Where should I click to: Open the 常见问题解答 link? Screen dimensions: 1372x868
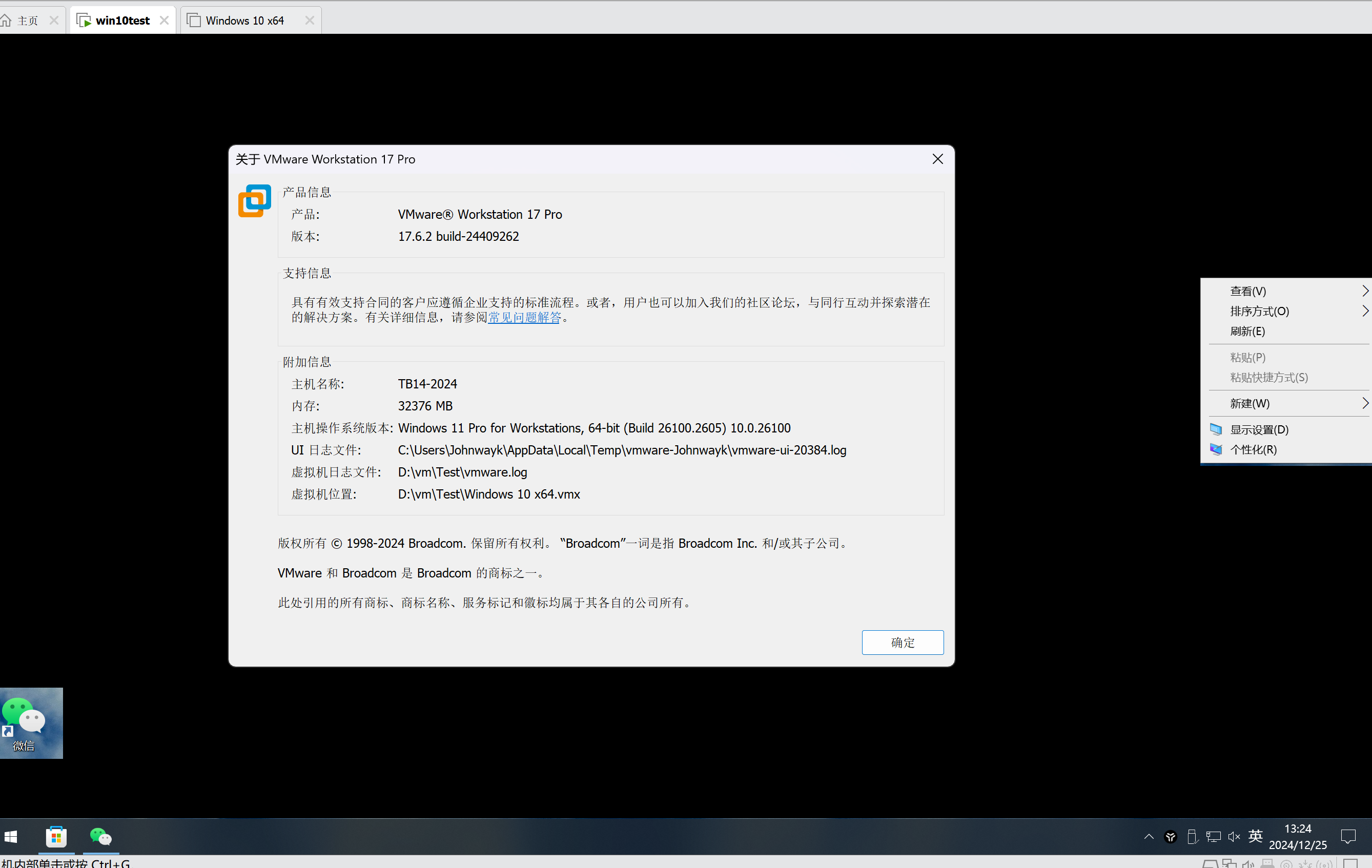point(524,317)
